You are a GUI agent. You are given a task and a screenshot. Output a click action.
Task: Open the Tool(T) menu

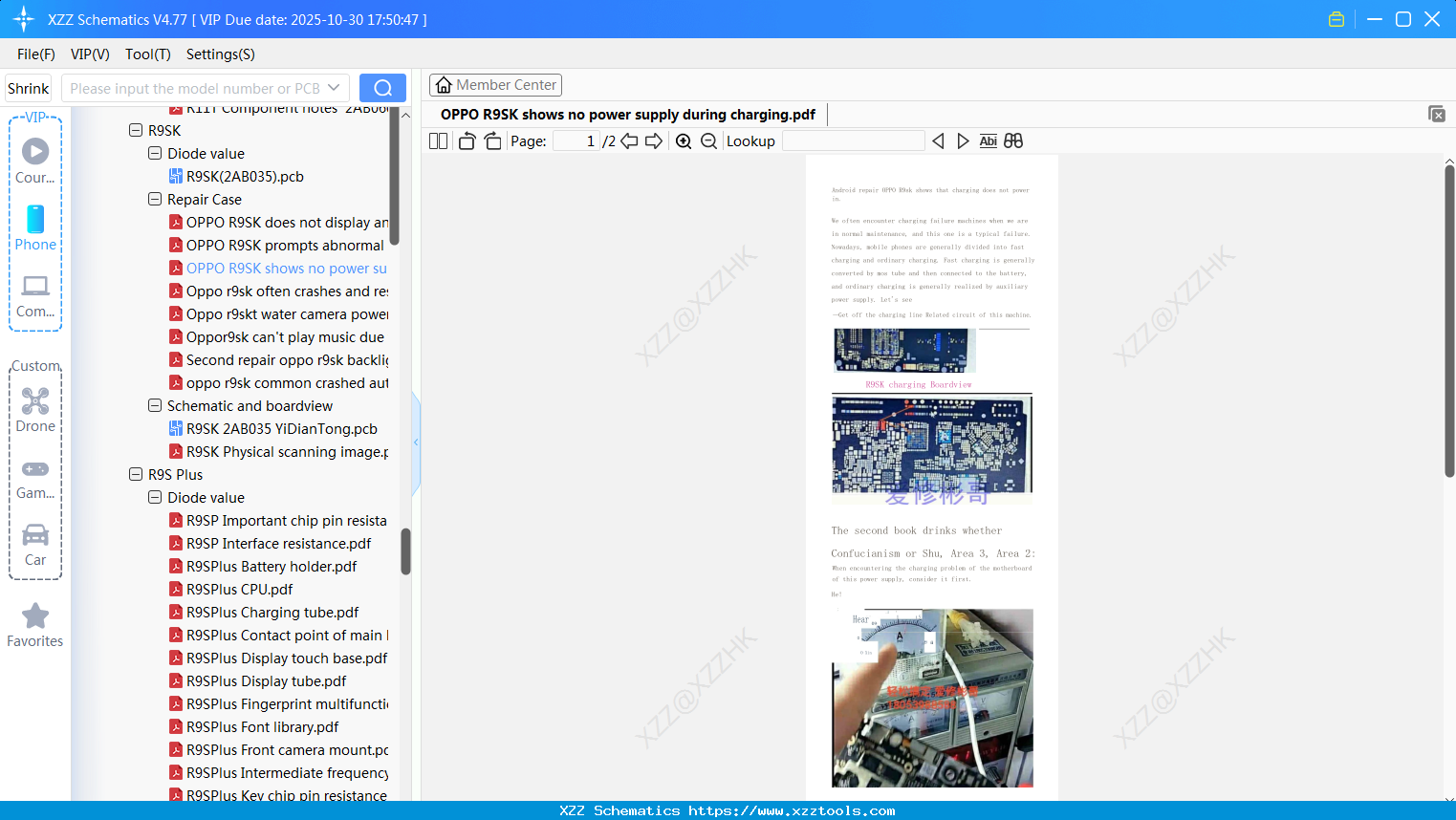coord(148,54)
